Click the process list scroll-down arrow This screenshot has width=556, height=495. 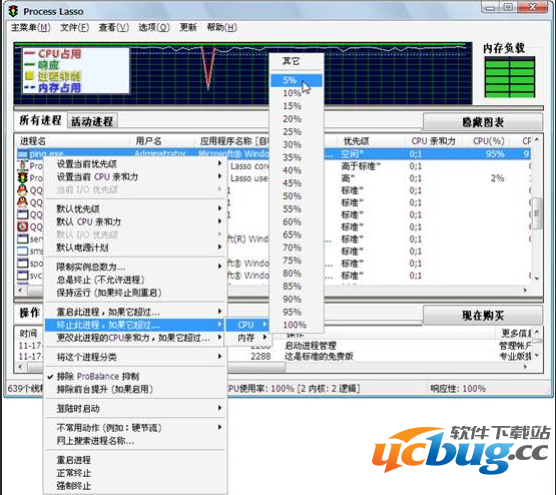point(536,278)
